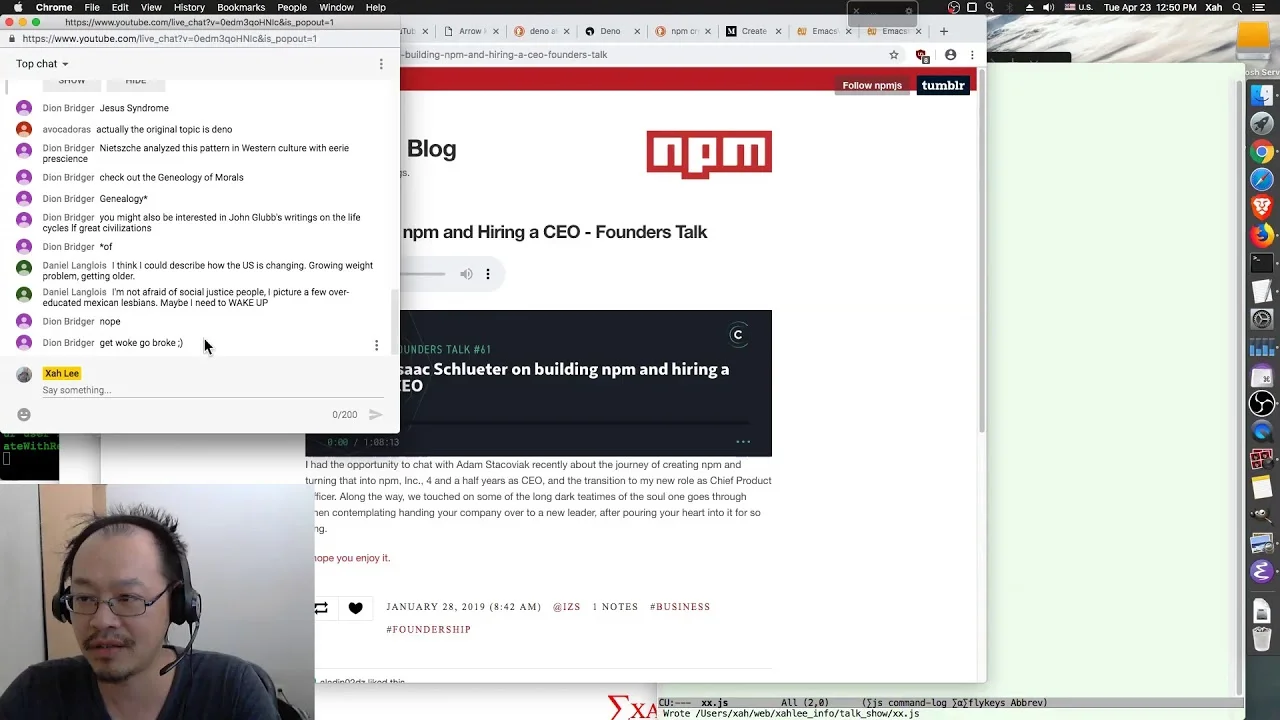Click the Tumblr reblog icon

(321, 607)
